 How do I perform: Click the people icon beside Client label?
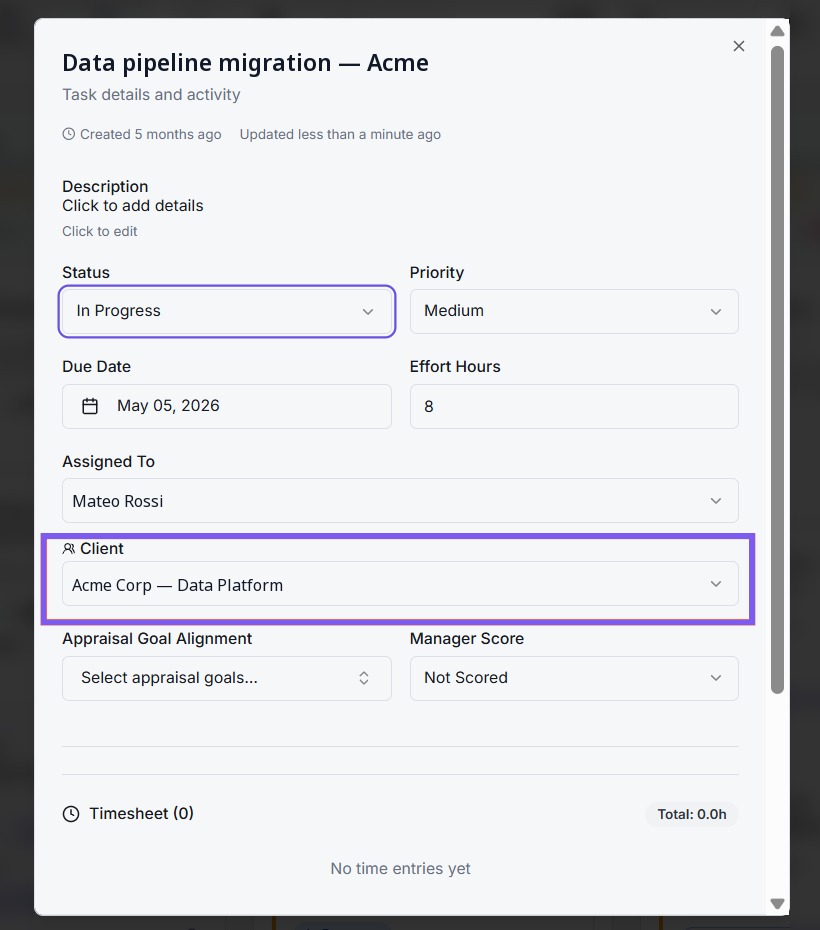69,549
